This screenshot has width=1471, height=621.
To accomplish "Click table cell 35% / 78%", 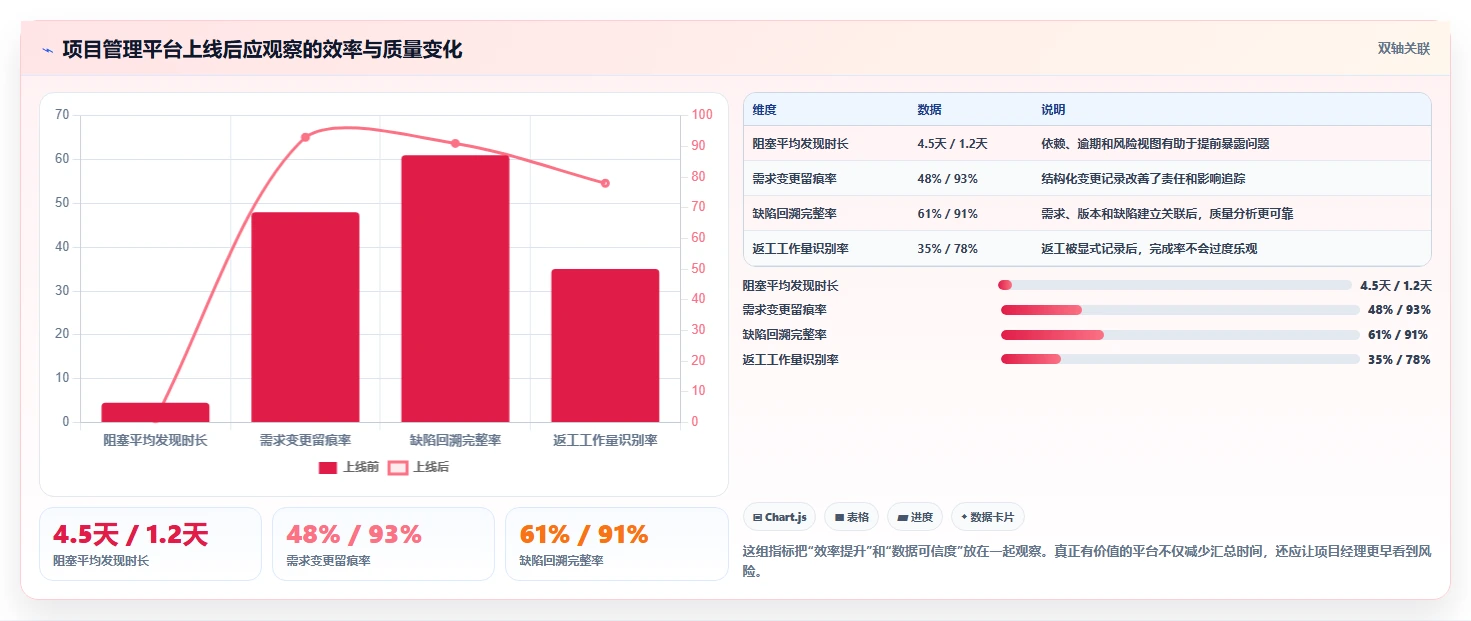I will click(947, 249).
